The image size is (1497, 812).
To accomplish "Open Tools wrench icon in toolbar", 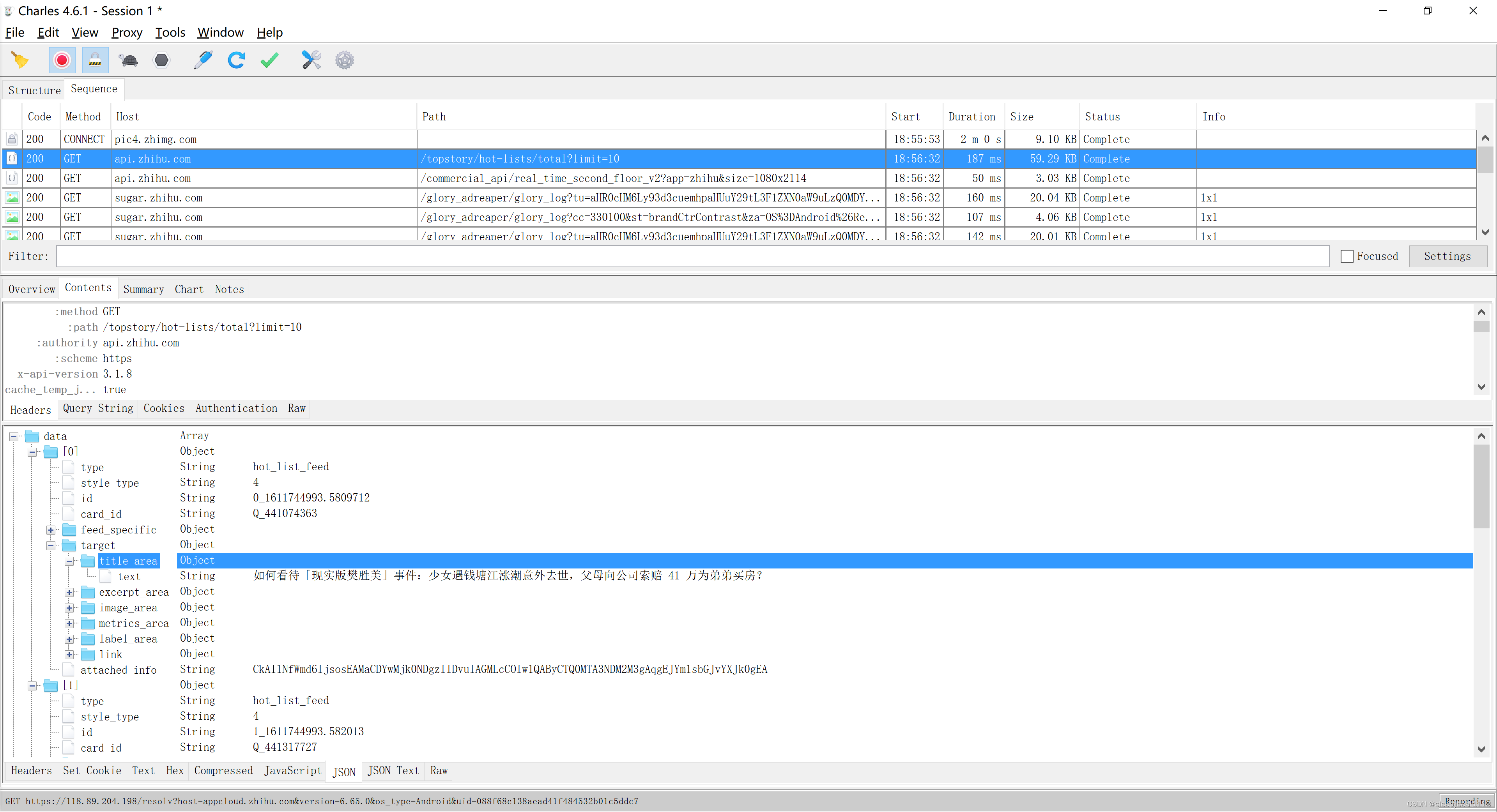I will tap(311, 60).
